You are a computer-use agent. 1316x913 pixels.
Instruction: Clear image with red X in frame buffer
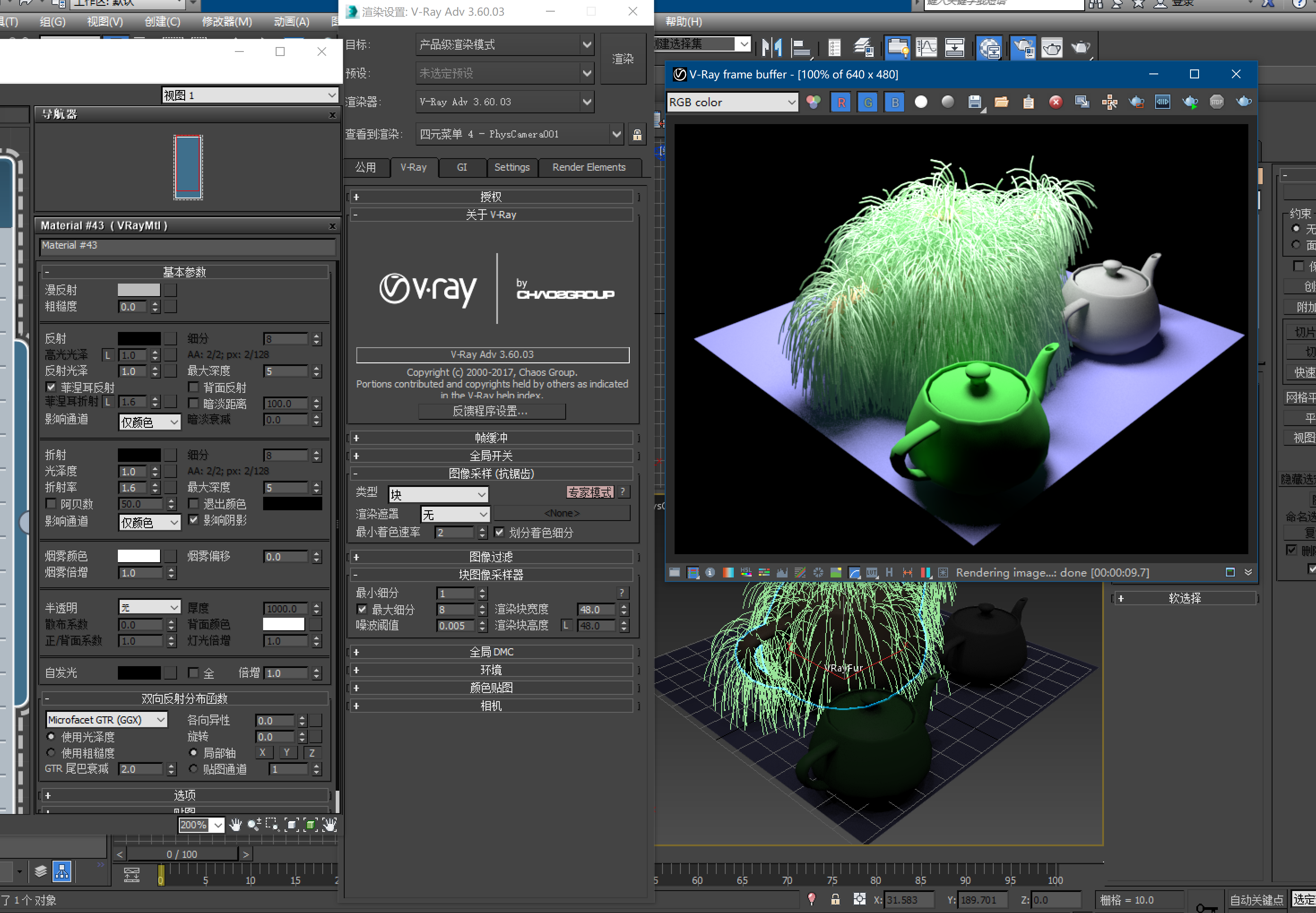pyautogui.click(x=1056, y=103)
